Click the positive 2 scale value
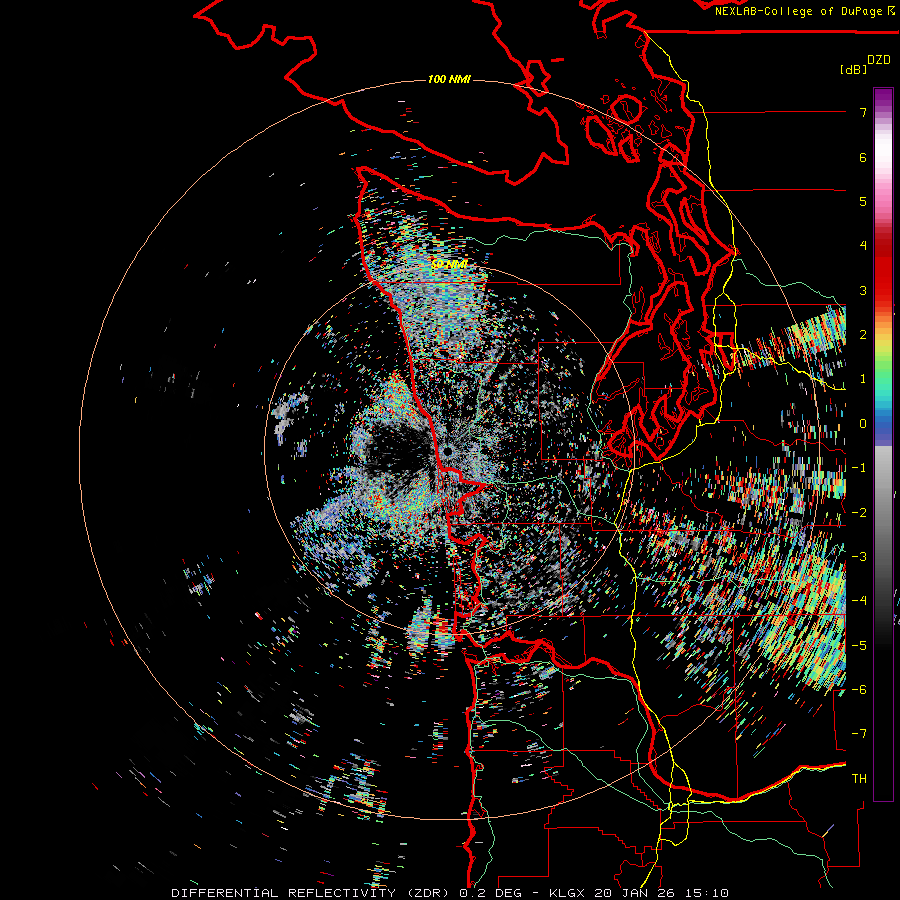Screen dimensions: 900x900 click(x=863, y=335)
